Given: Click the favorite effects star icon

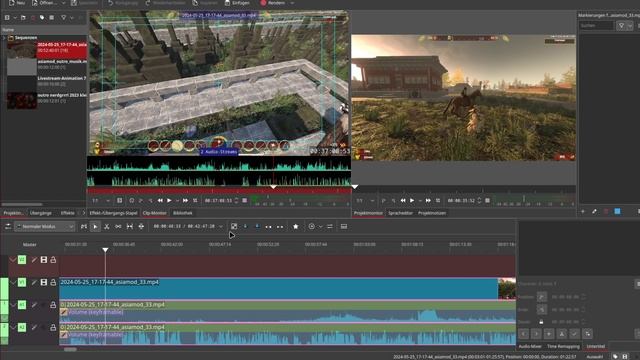Looking at the screenshot, I should click(296, 227).
